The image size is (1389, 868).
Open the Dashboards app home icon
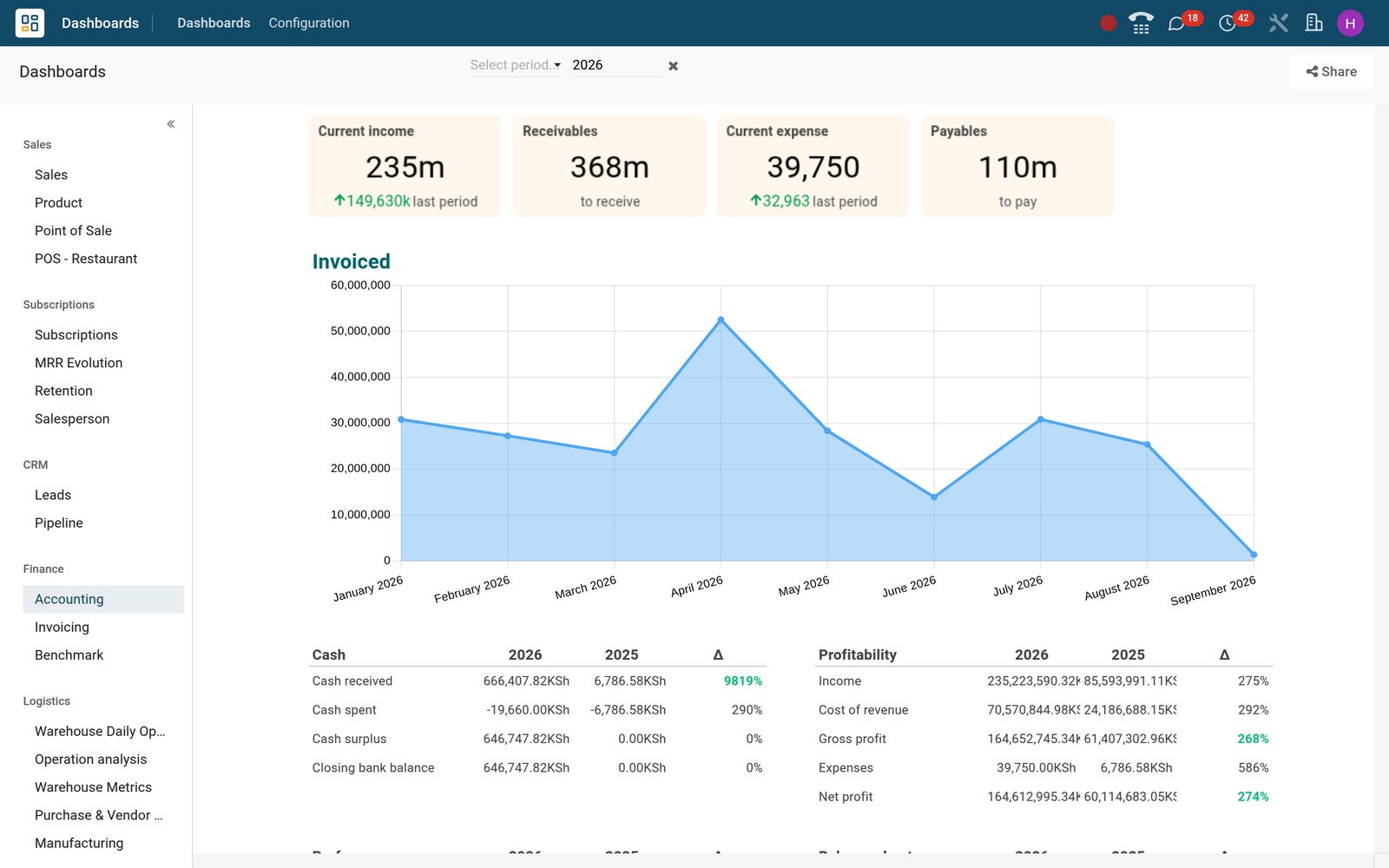point(30,23)
